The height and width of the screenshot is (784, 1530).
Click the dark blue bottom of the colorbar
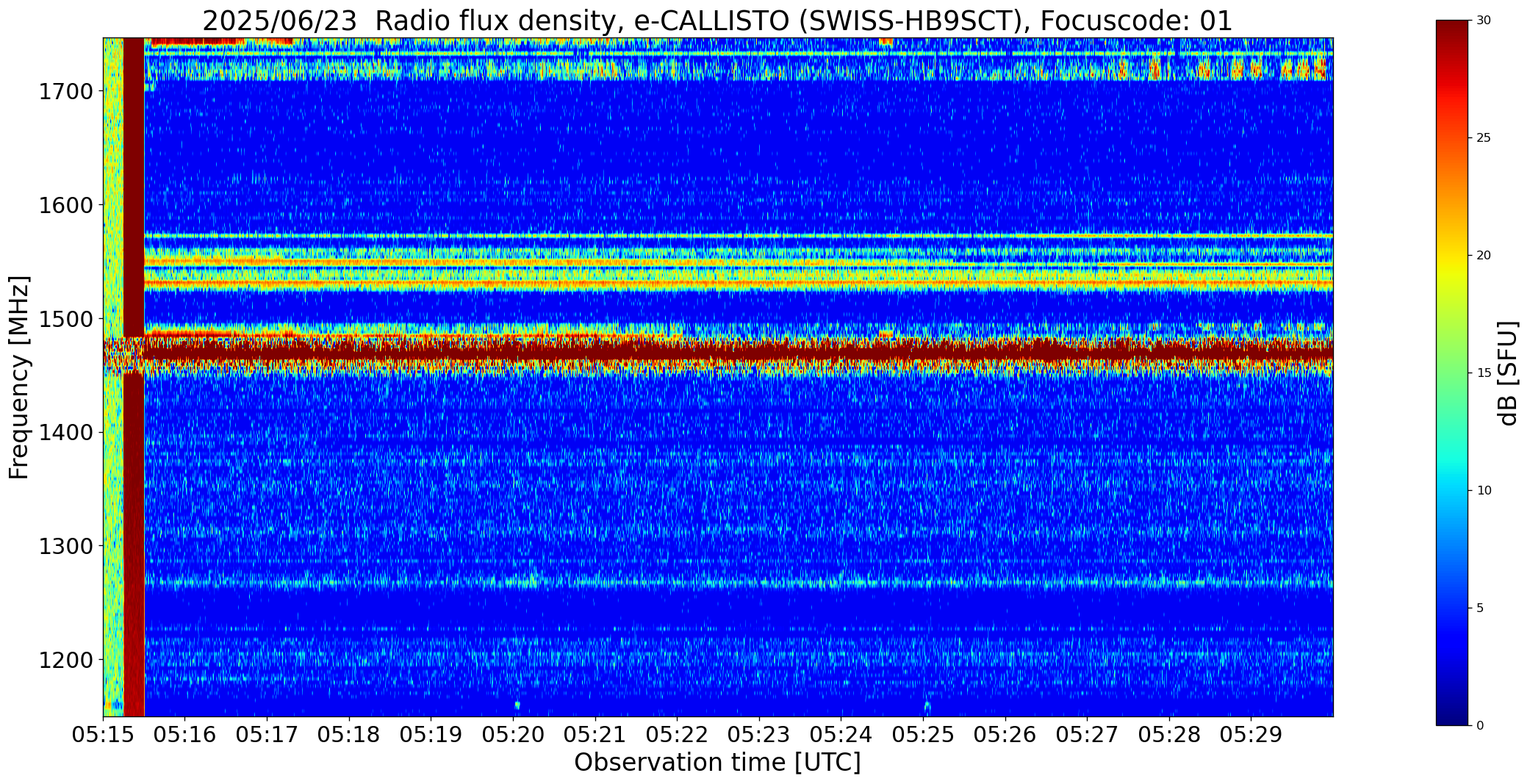click(x=1454, y=713)
